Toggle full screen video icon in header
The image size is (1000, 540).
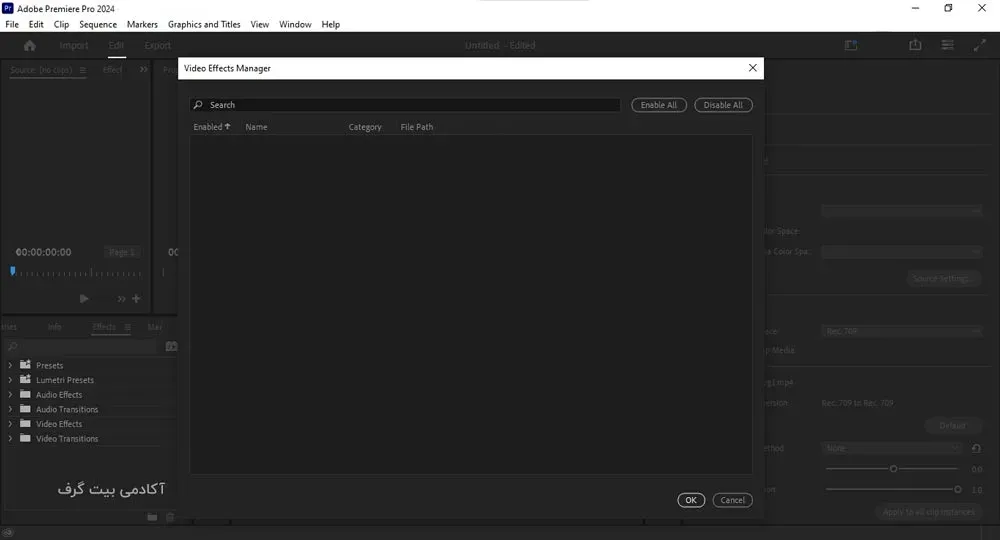[980, 45]
